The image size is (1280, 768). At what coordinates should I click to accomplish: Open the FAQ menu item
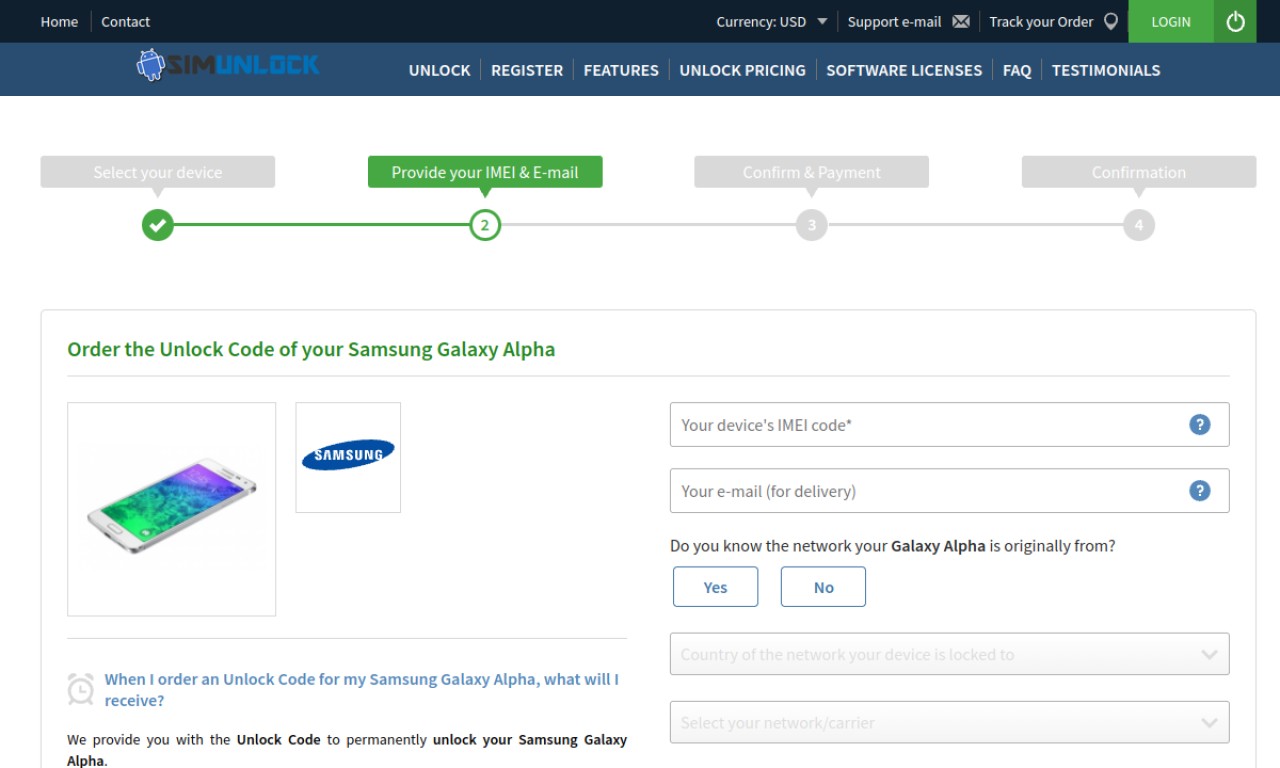point(1017,70)
